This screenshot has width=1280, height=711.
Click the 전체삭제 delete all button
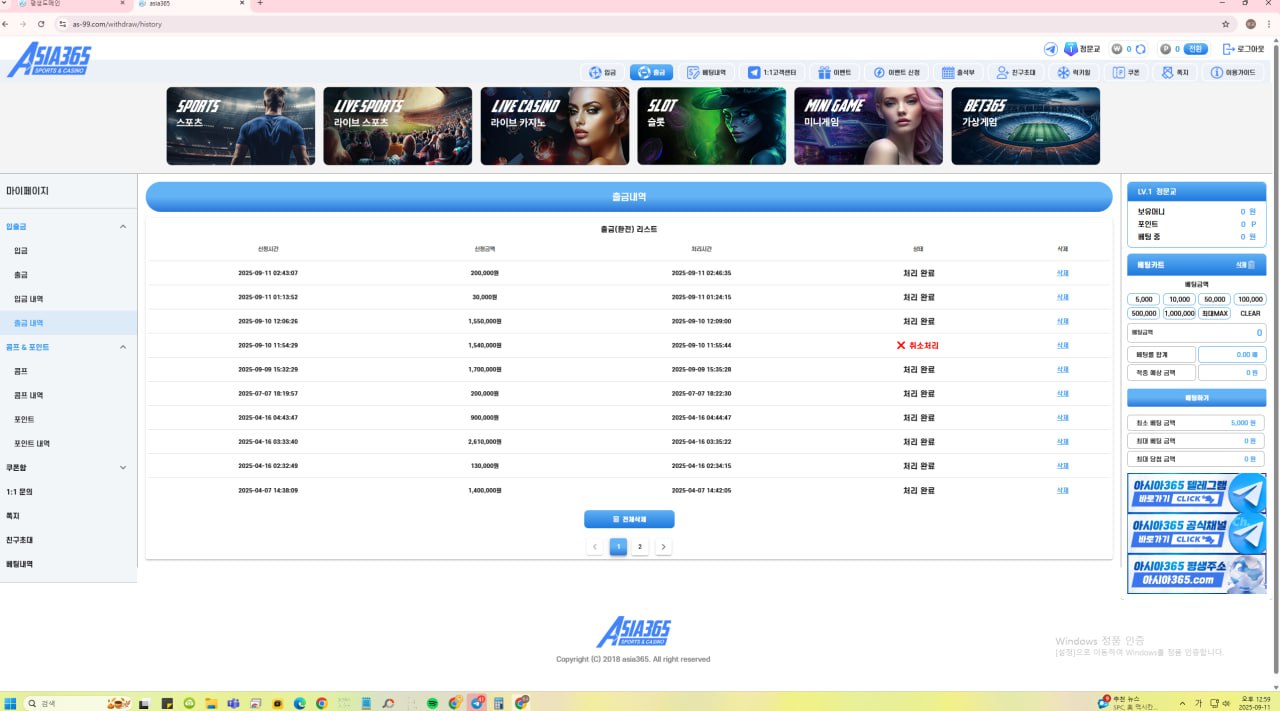(x=629, y=519)
